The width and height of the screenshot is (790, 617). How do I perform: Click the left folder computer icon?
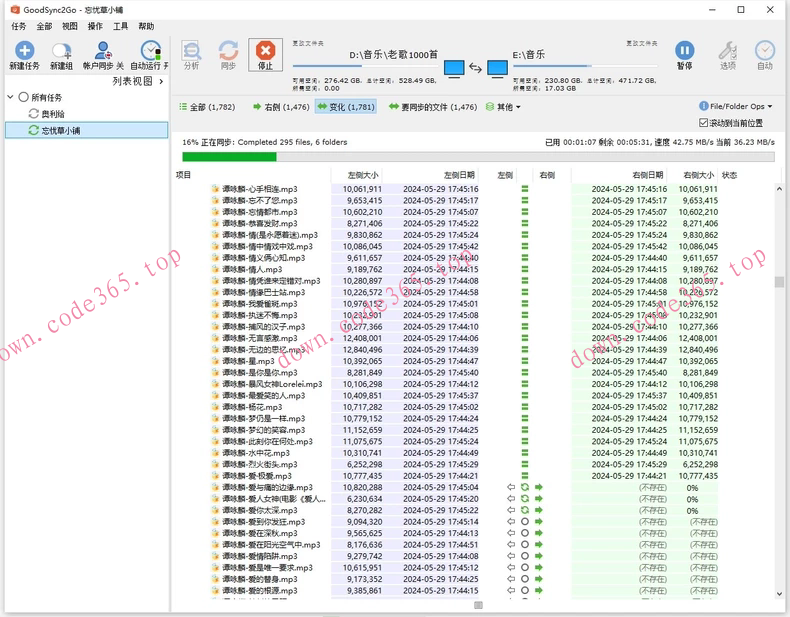(x=453, y=68)
